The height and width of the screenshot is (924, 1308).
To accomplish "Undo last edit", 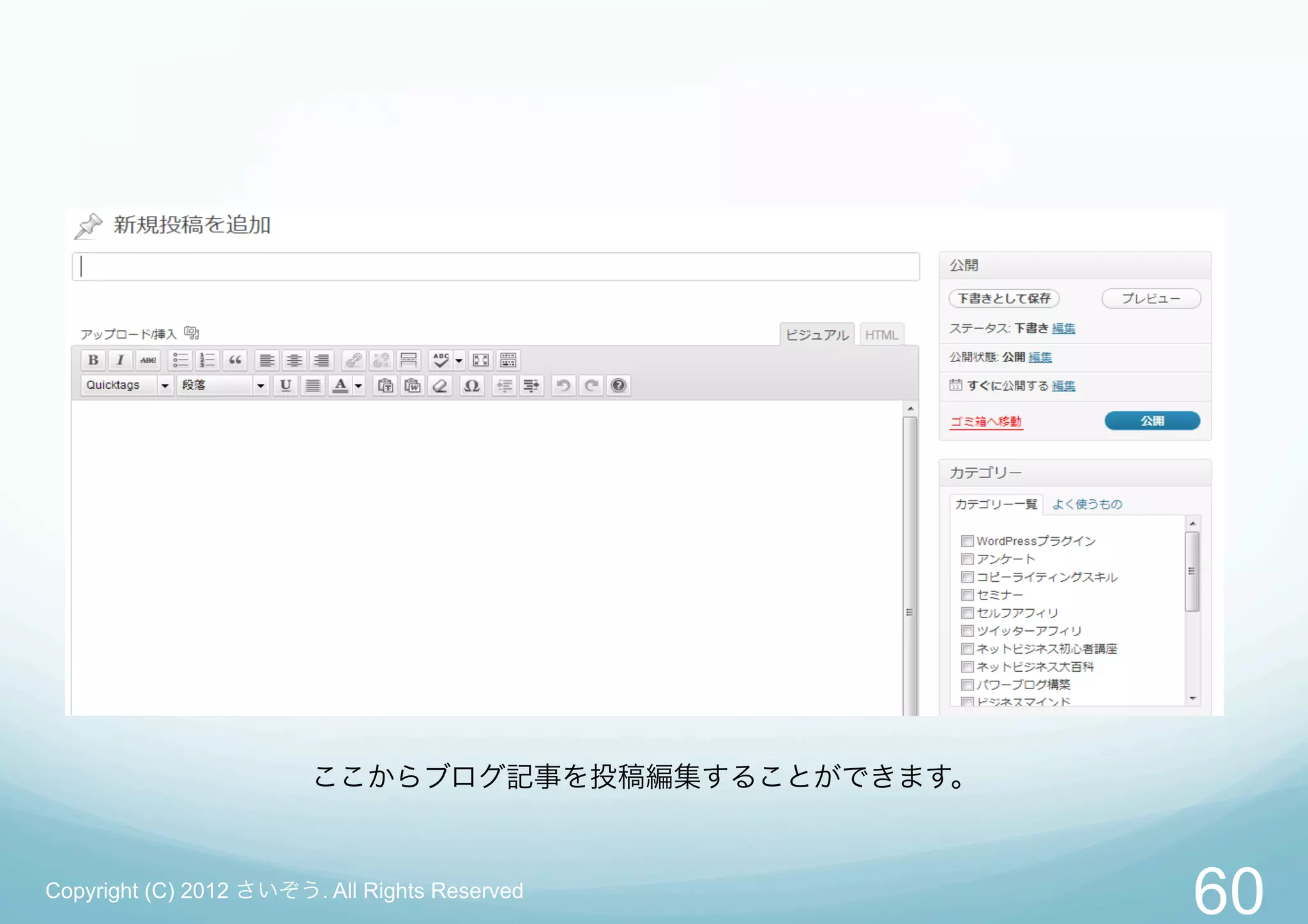I will [x=563, y=385].
